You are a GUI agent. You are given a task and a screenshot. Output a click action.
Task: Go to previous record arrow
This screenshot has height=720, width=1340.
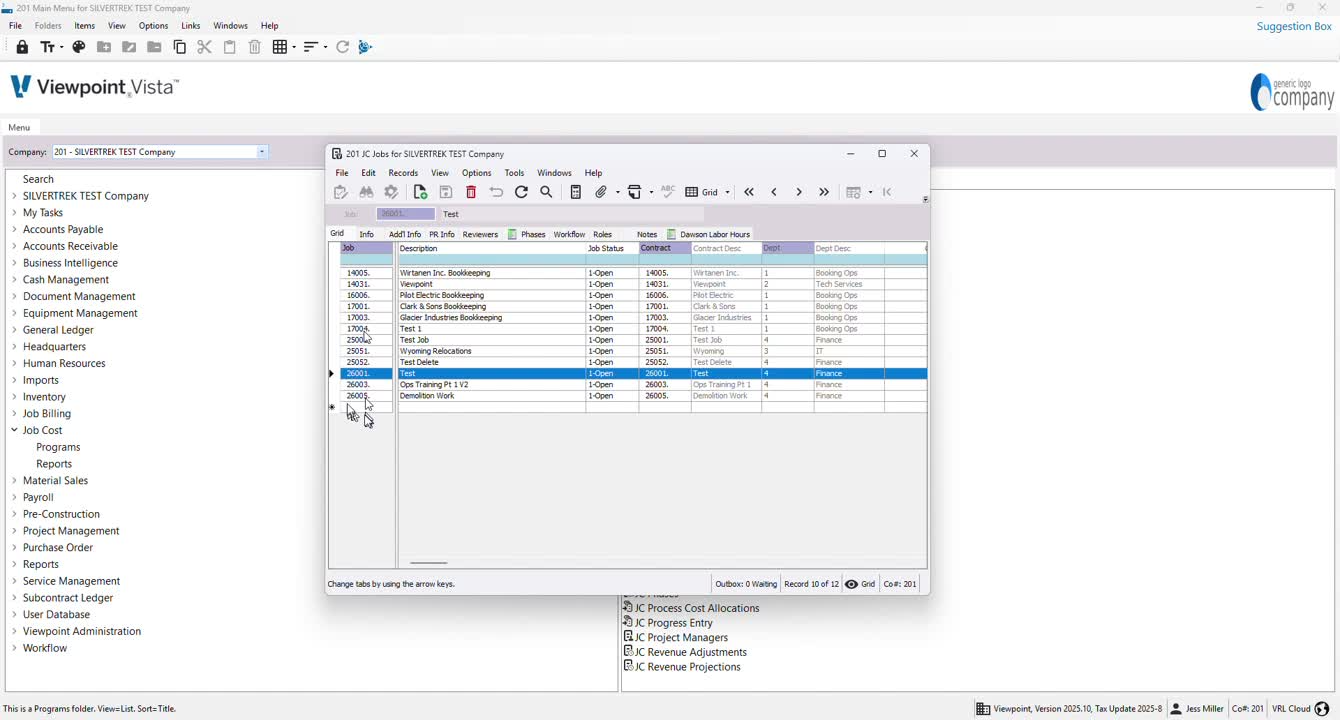click(774, 192)
